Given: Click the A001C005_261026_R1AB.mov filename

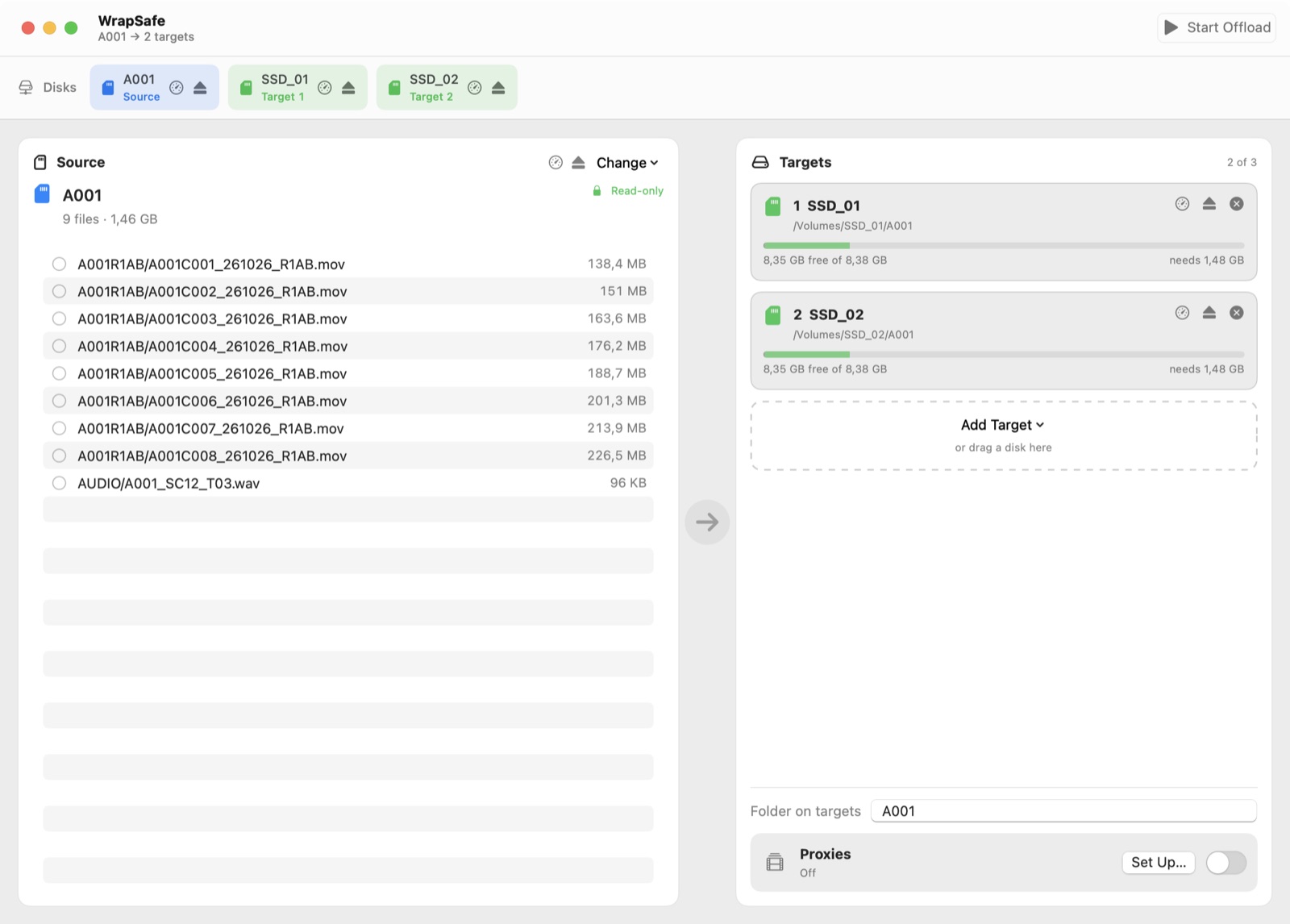Looking at the screenshot, I should coord(212,373).
